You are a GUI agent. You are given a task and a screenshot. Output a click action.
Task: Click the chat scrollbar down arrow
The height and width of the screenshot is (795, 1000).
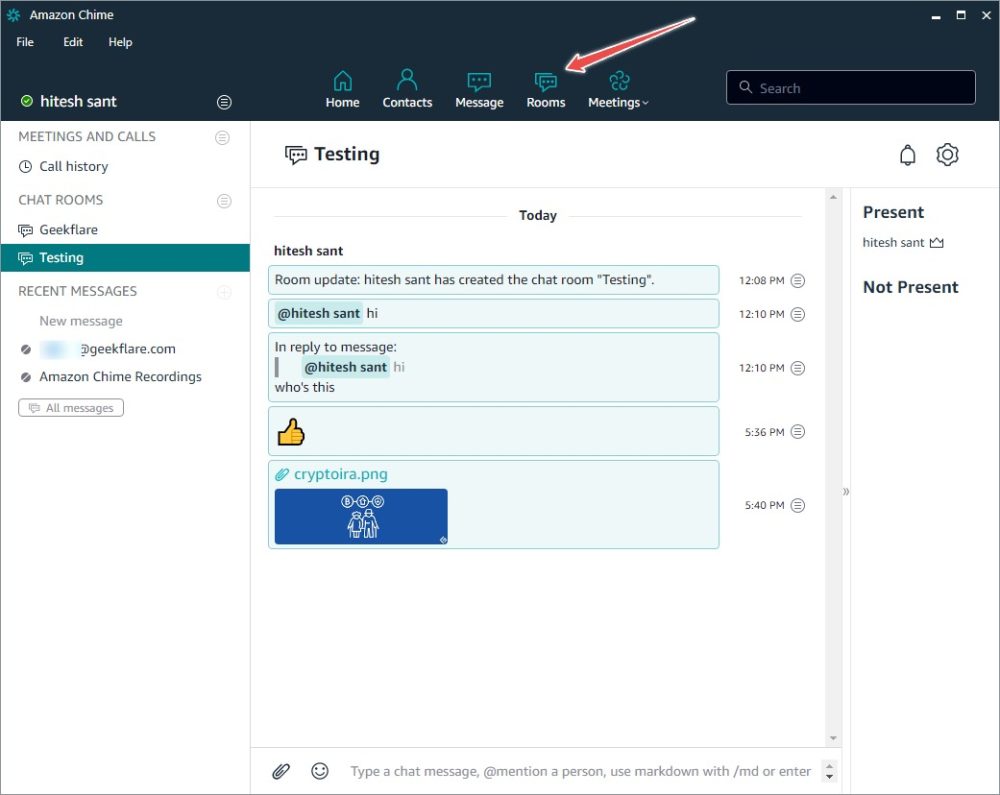click(833, 738)
